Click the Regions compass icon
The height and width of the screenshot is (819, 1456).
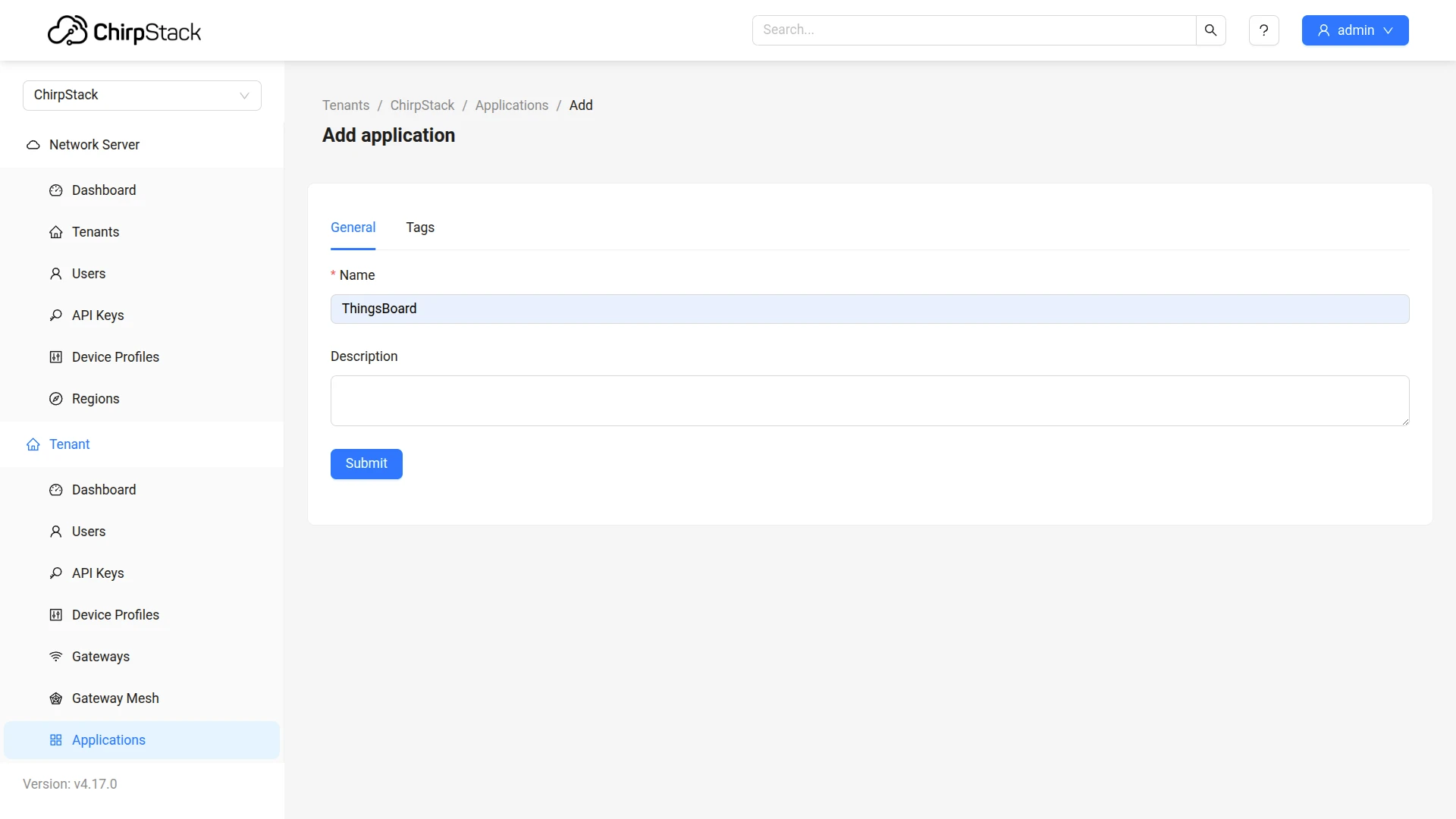(56, 399)
